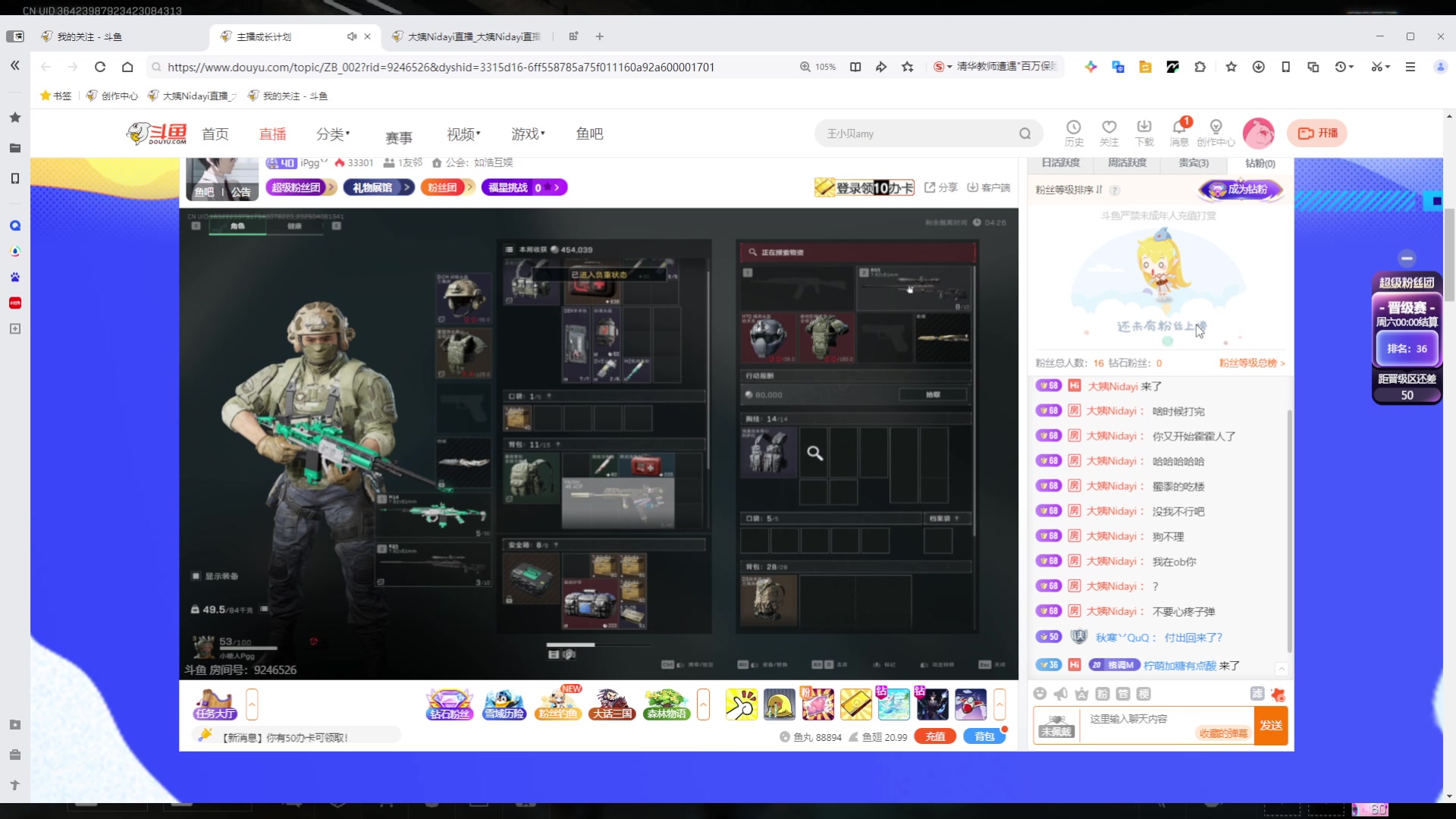This screenshot has height=819, width=1456.
Task: Open the emoji picker in chat
Action: [x=1040, y=694]
